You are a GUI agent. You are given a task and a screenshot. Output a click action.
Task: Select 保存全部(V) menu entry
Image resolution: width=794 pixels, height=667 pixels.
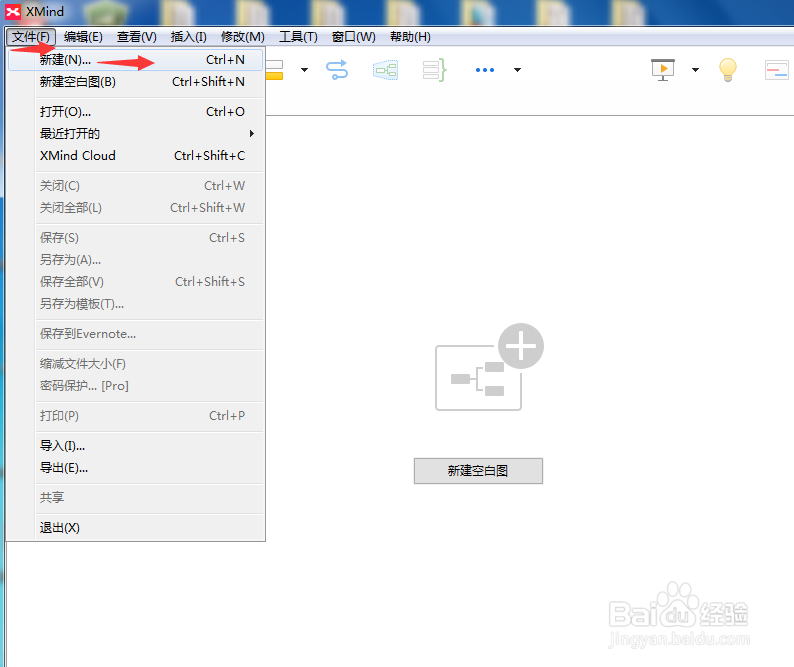[136, 282]
